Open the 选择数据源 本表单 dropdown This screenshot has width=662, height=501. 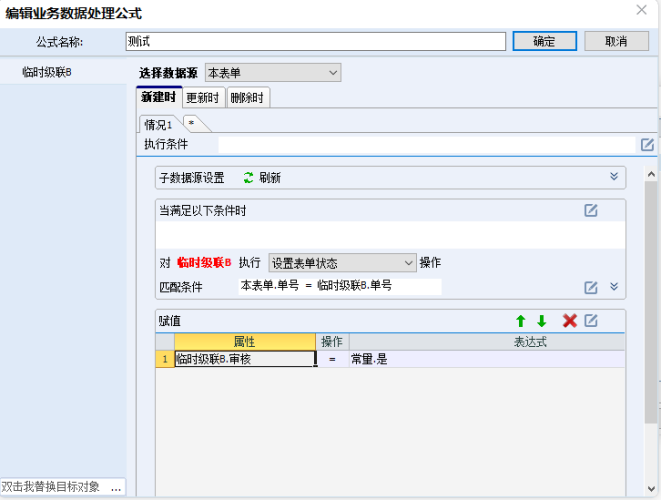tap(273, 73)
